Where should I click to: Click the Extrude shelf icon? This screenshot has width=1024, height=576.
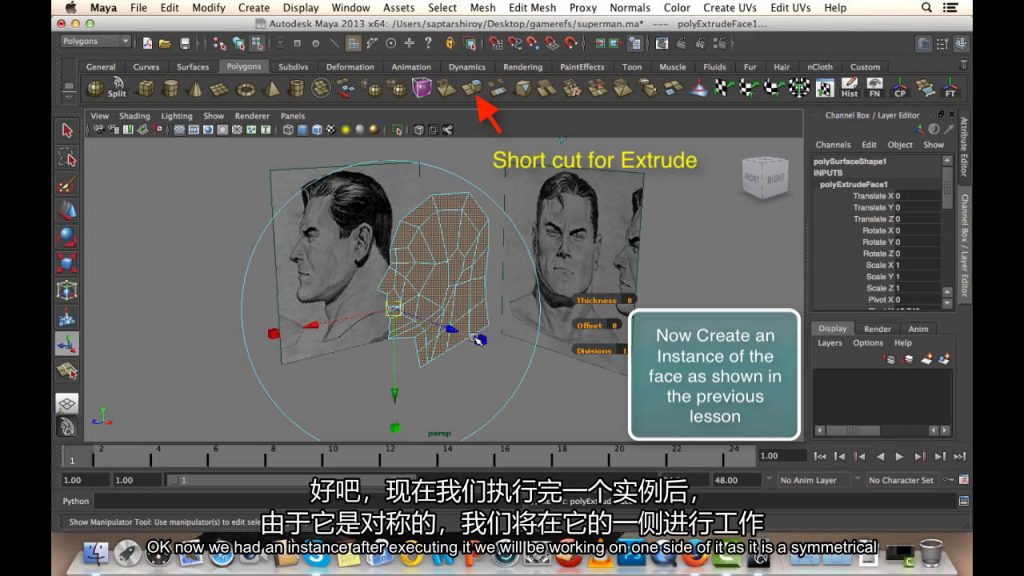coord(472,88)
